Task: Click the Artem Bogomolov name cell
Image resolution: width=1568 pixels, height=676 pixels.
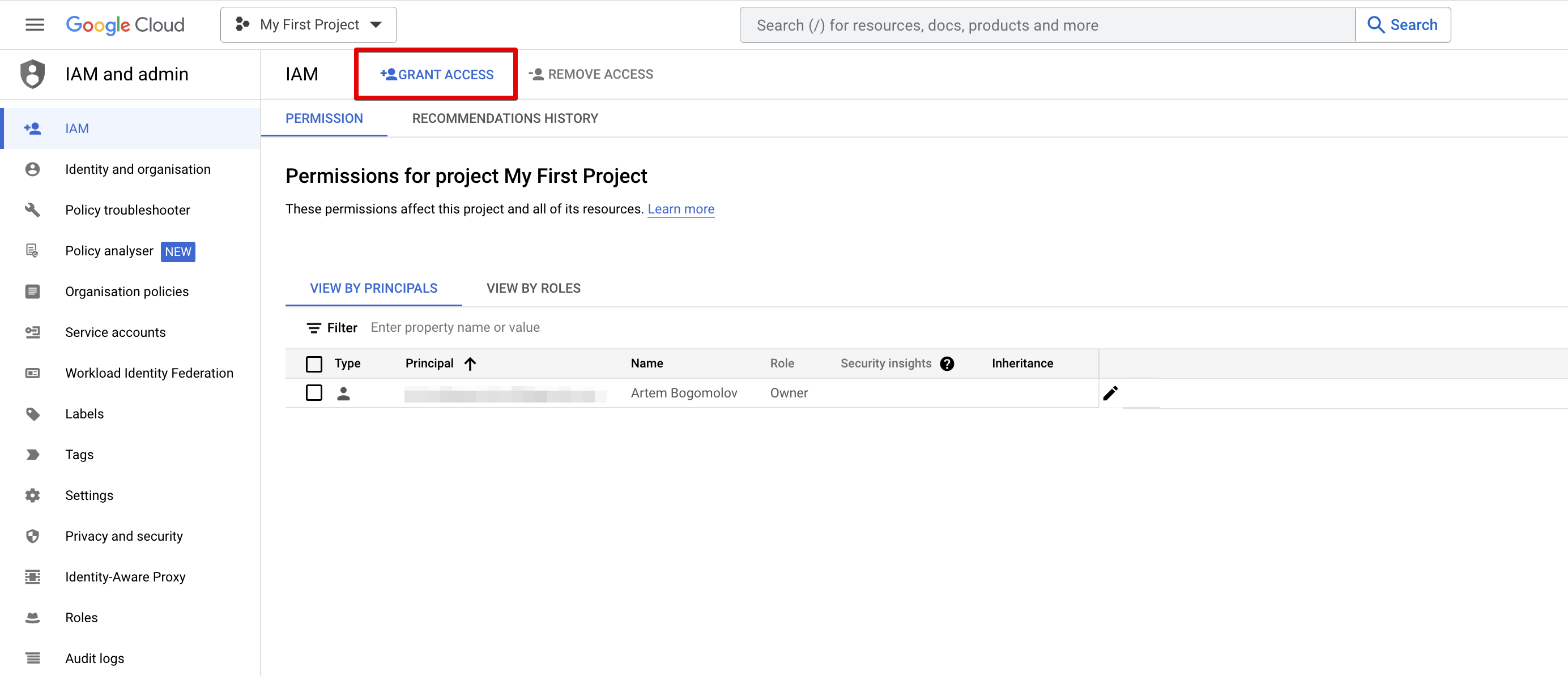Action: tap(684, 393)
